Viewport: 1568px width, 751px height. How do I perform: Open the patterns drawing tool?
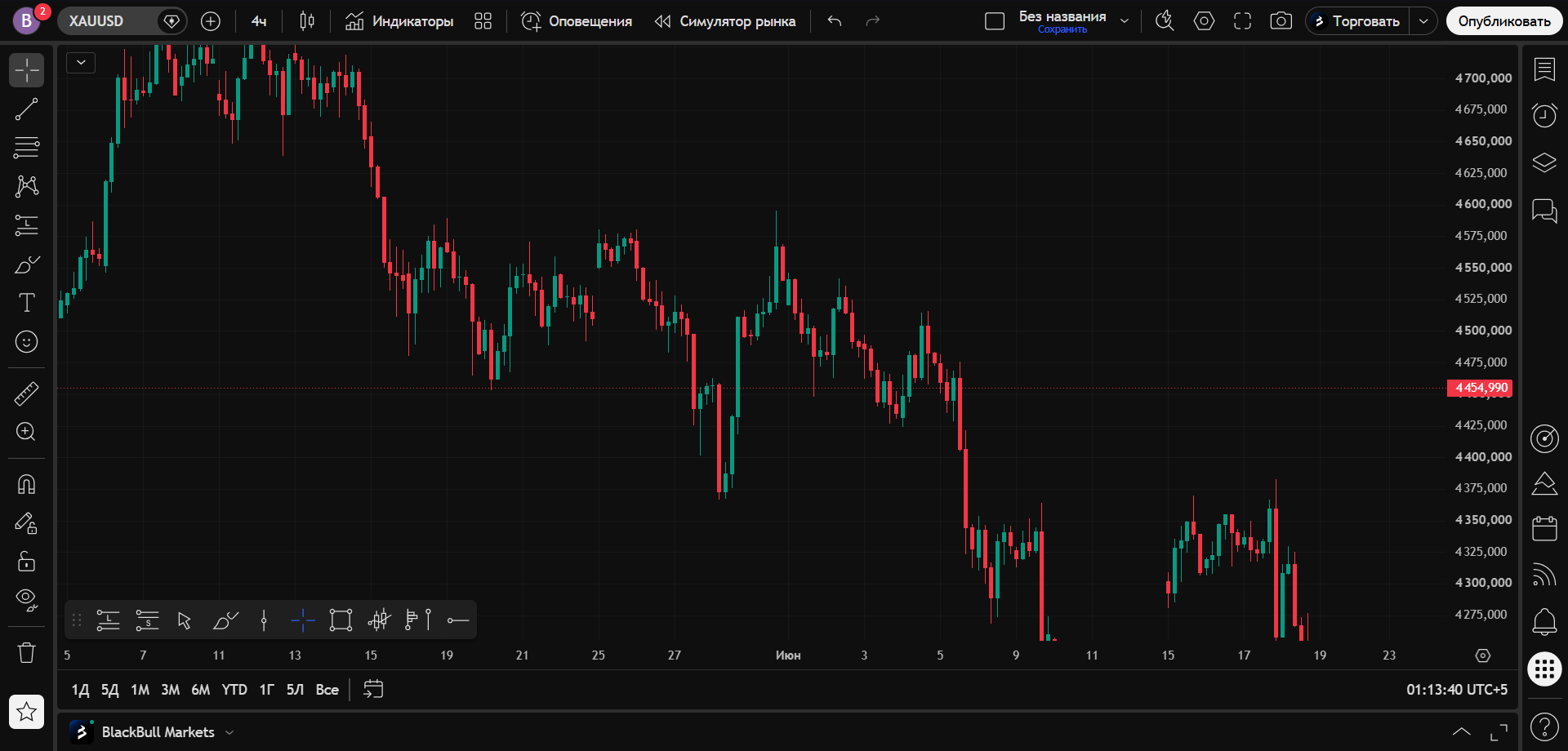[x=27, y=186]
